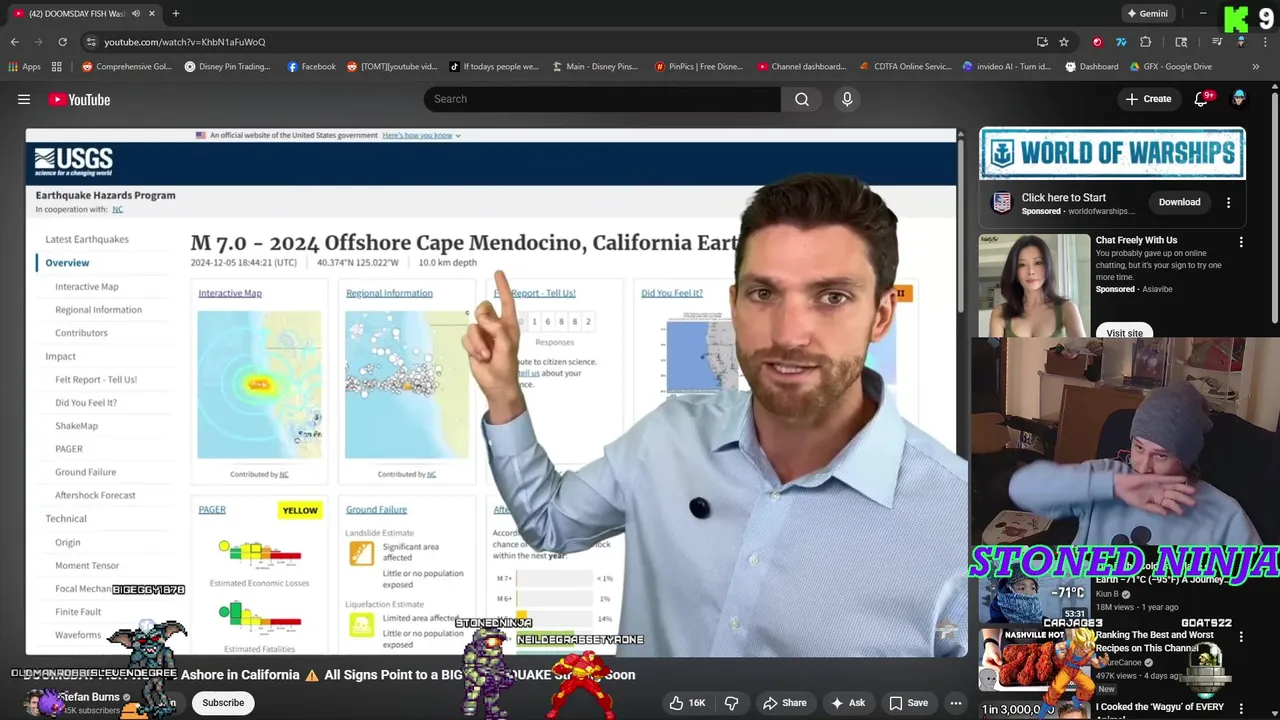Image resolution: width=1280 pixels, height=720 pixels.
Task: Open more actions ellipsis under video
Action: (955, 703)
